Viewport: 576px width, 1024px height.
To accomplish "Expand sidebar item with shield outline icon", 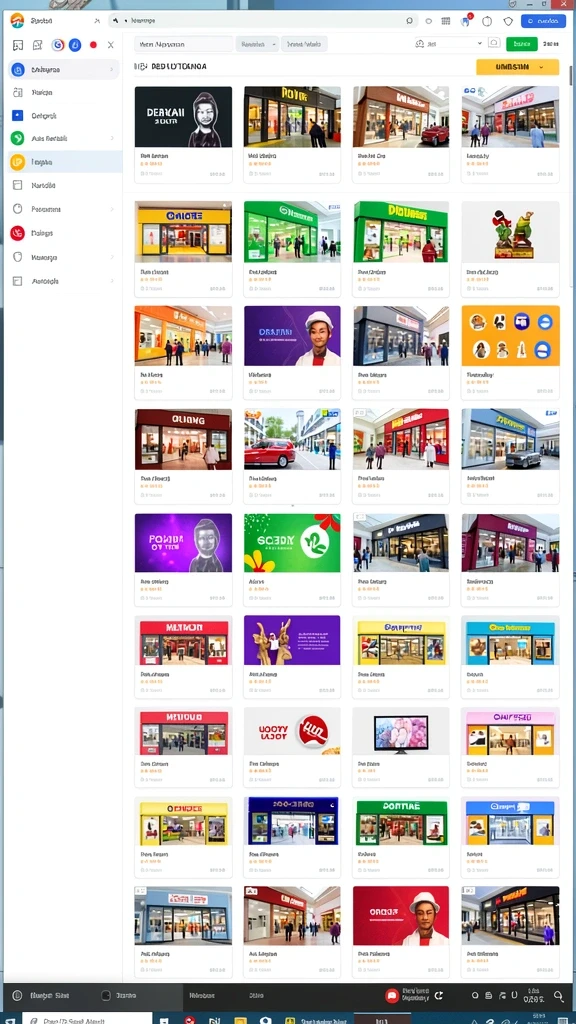I will (x=112, y=257).
